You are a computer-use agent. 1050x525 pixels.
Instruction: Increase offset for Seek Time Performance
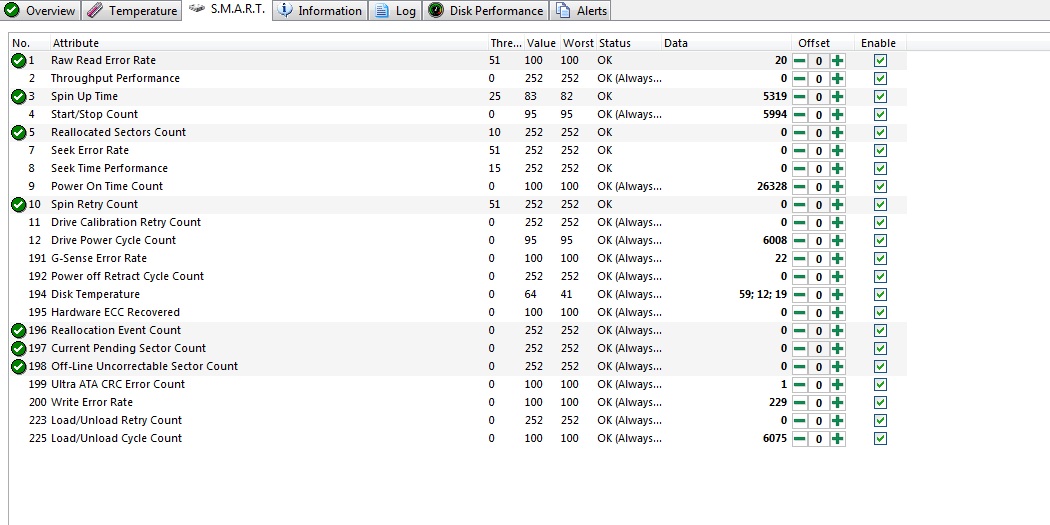tap(837, 169)
